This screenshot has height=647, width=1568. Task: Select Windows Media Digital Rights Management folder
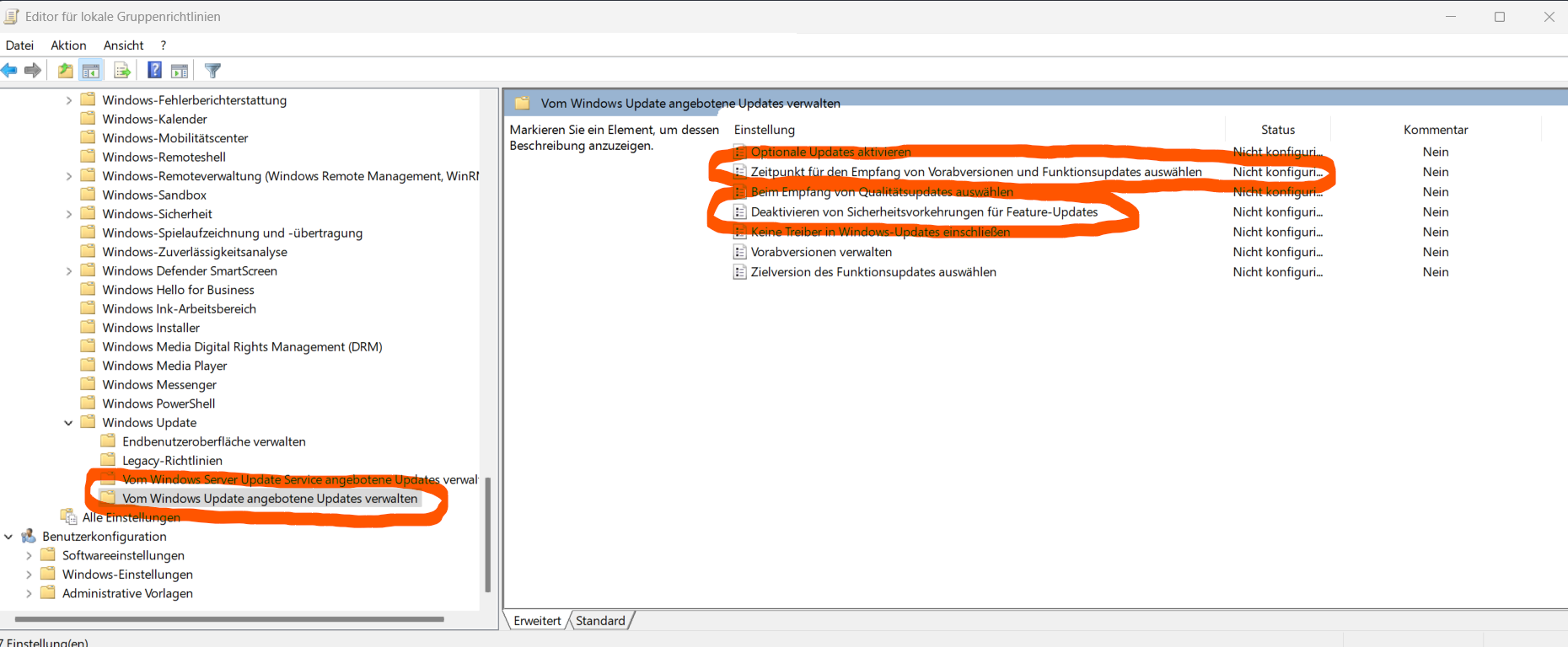pyautogui.click(x=242, y=346)
